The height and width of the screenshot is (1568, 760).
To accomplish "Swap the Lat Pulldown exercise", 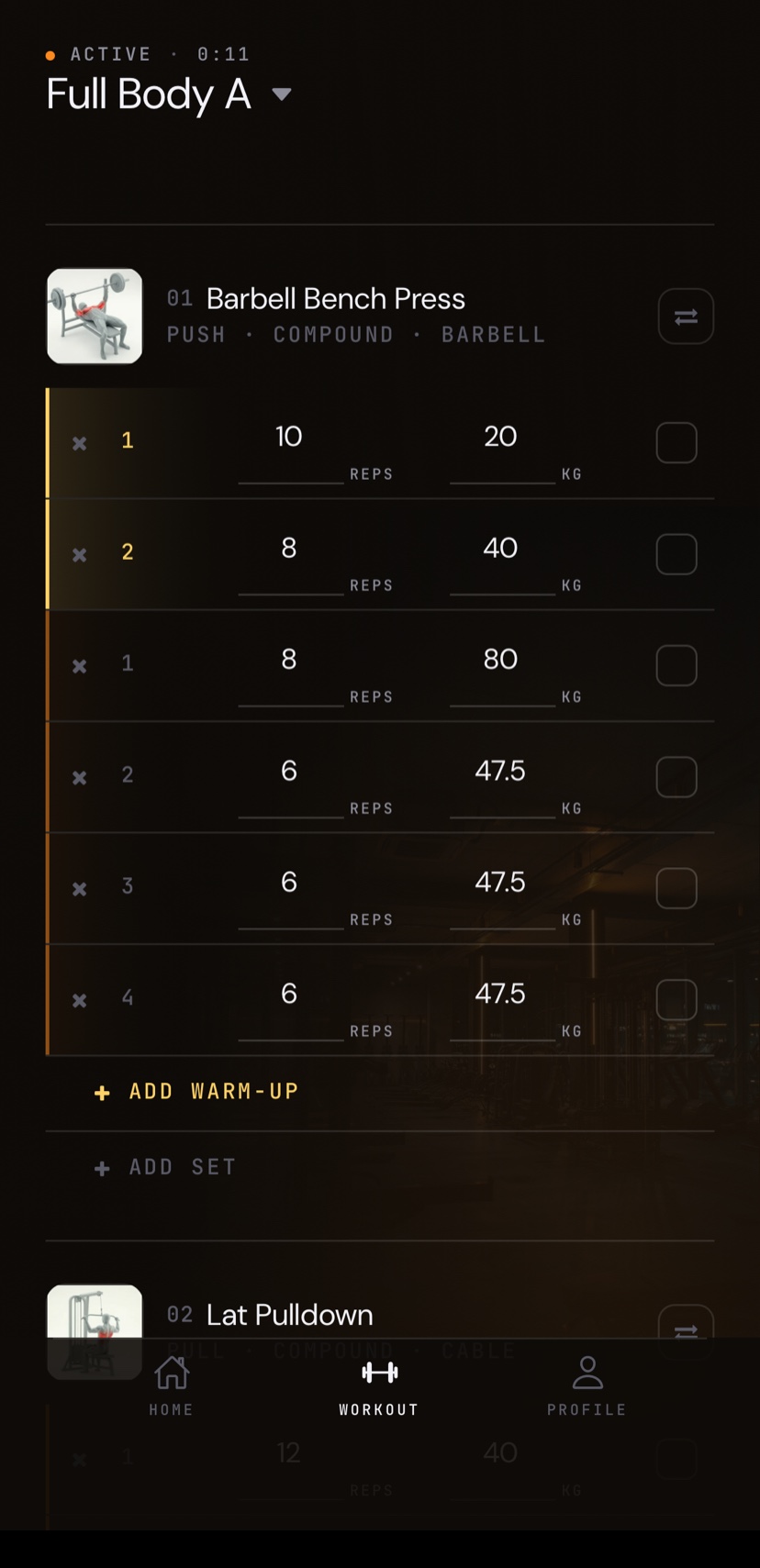I will tap(686, 1322).
